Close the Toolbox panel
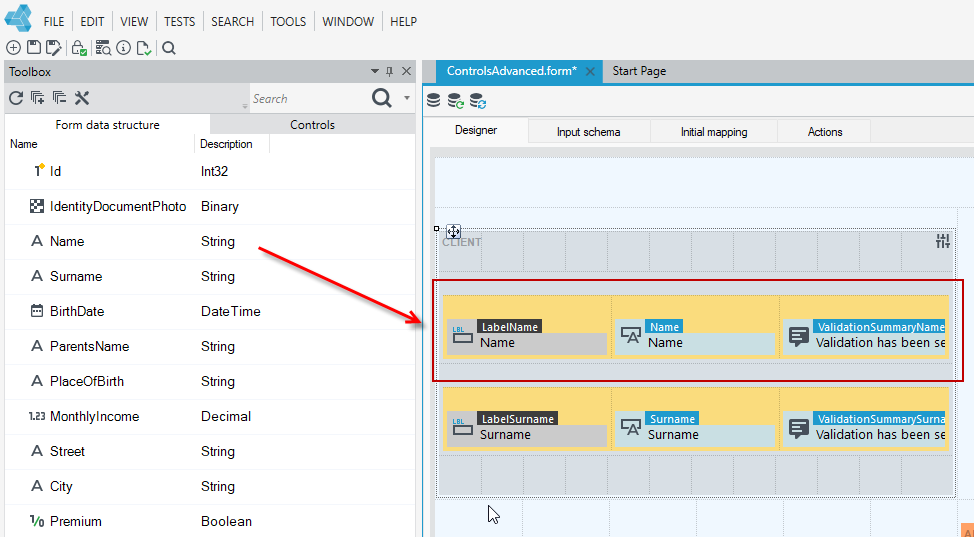Screen dimensions: 974x537 406,71
